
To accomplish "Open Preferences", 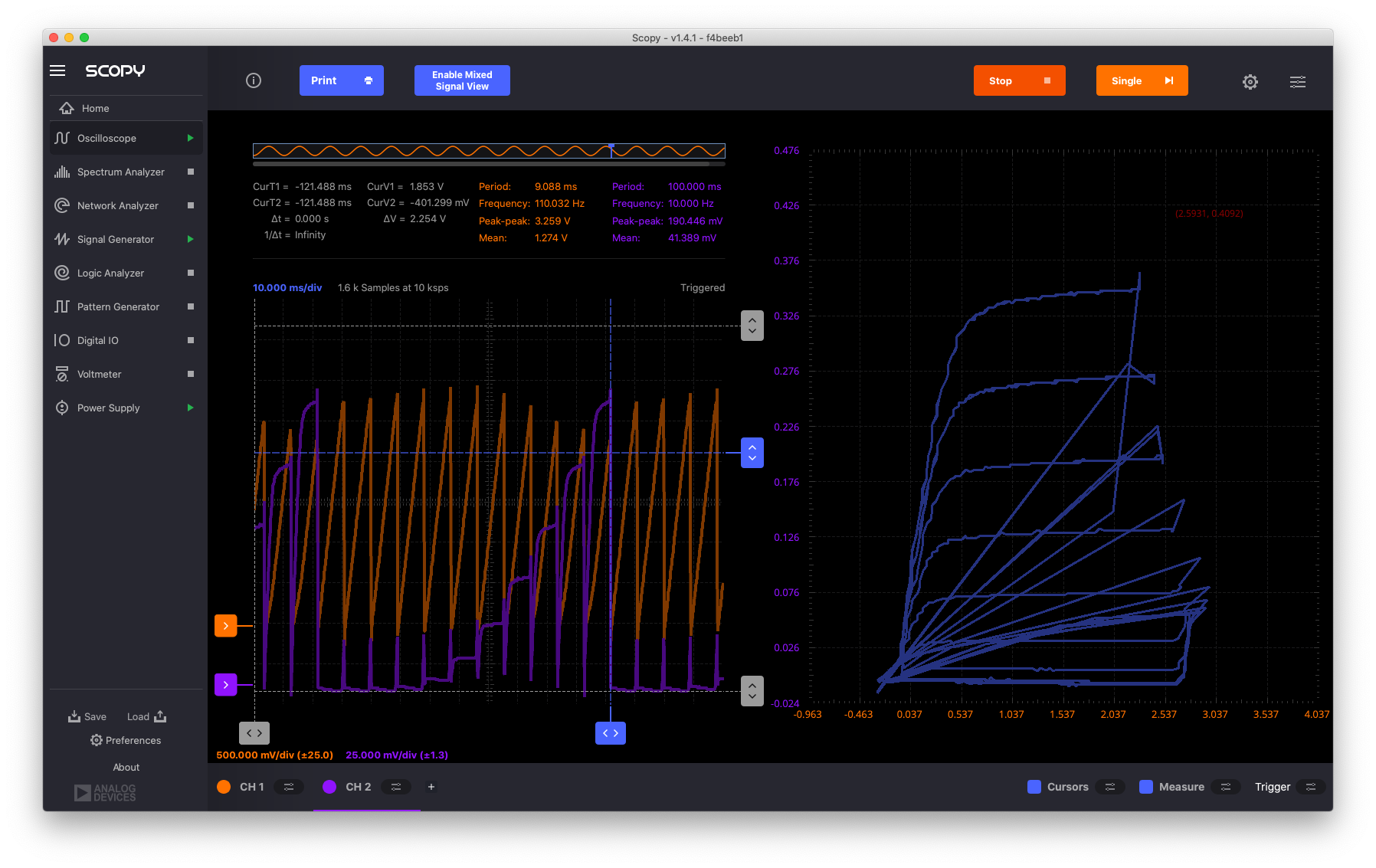I will [126, 740].
